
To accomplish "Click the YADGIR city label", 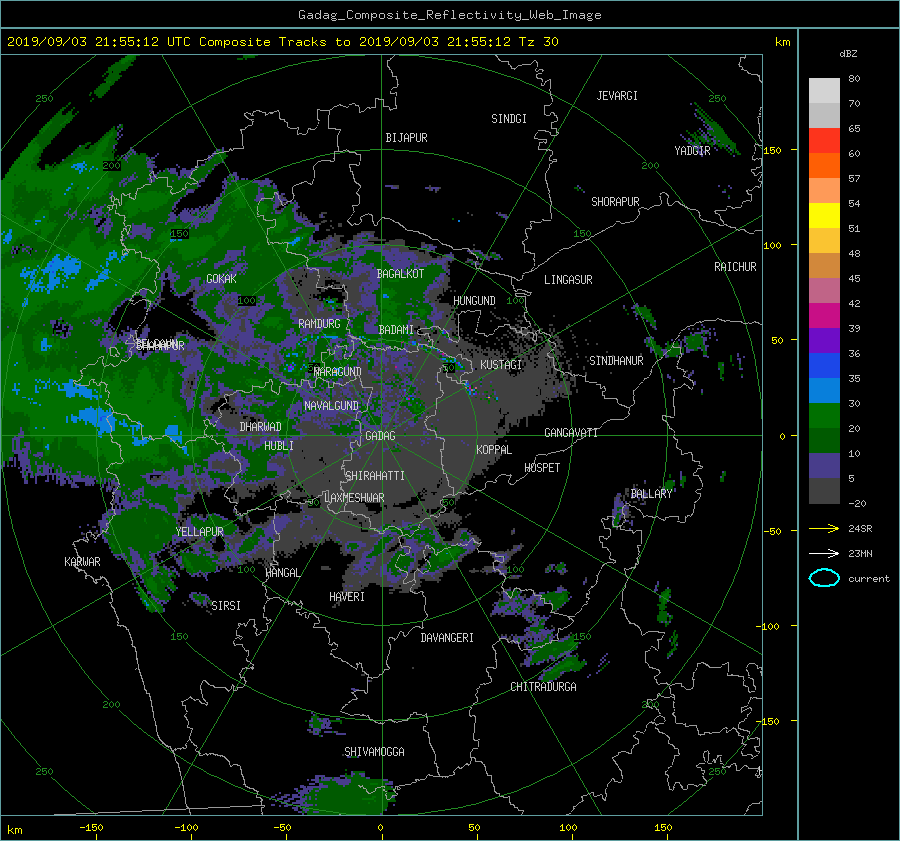I will tap(692, 151).
